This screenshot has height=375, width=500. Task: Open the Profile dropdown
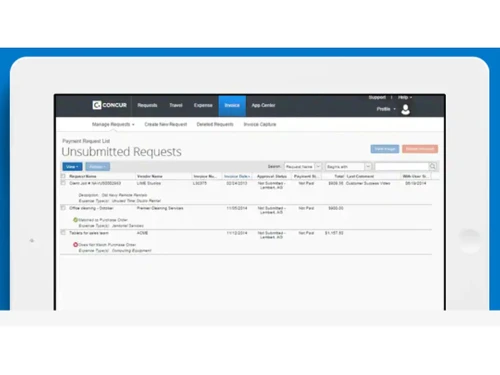(x=386, y=109)
